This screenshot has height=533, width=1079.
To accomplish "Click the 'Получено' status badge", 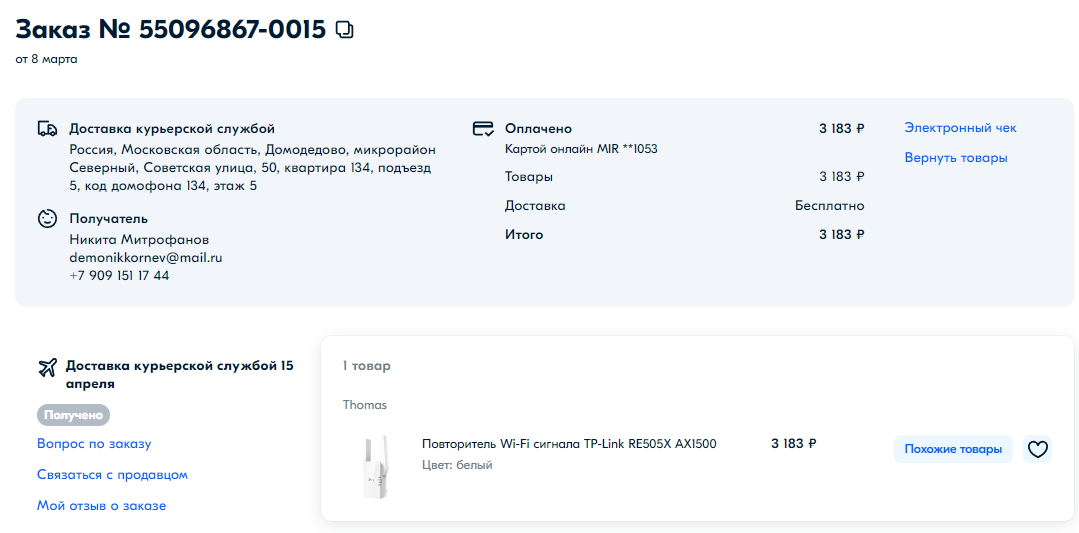I will coord(73,415).
